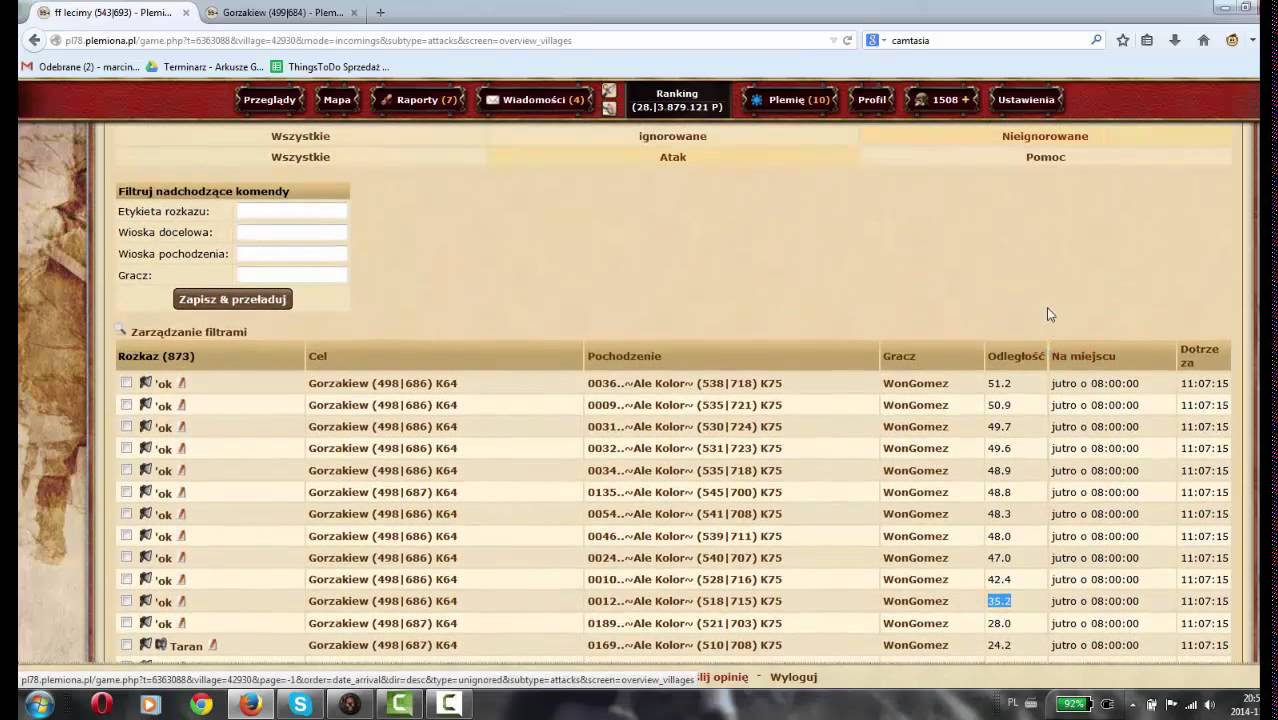Open the media player taskbar icon
Viewport: 1278px width, 720px height.
[x=150, y=704]
